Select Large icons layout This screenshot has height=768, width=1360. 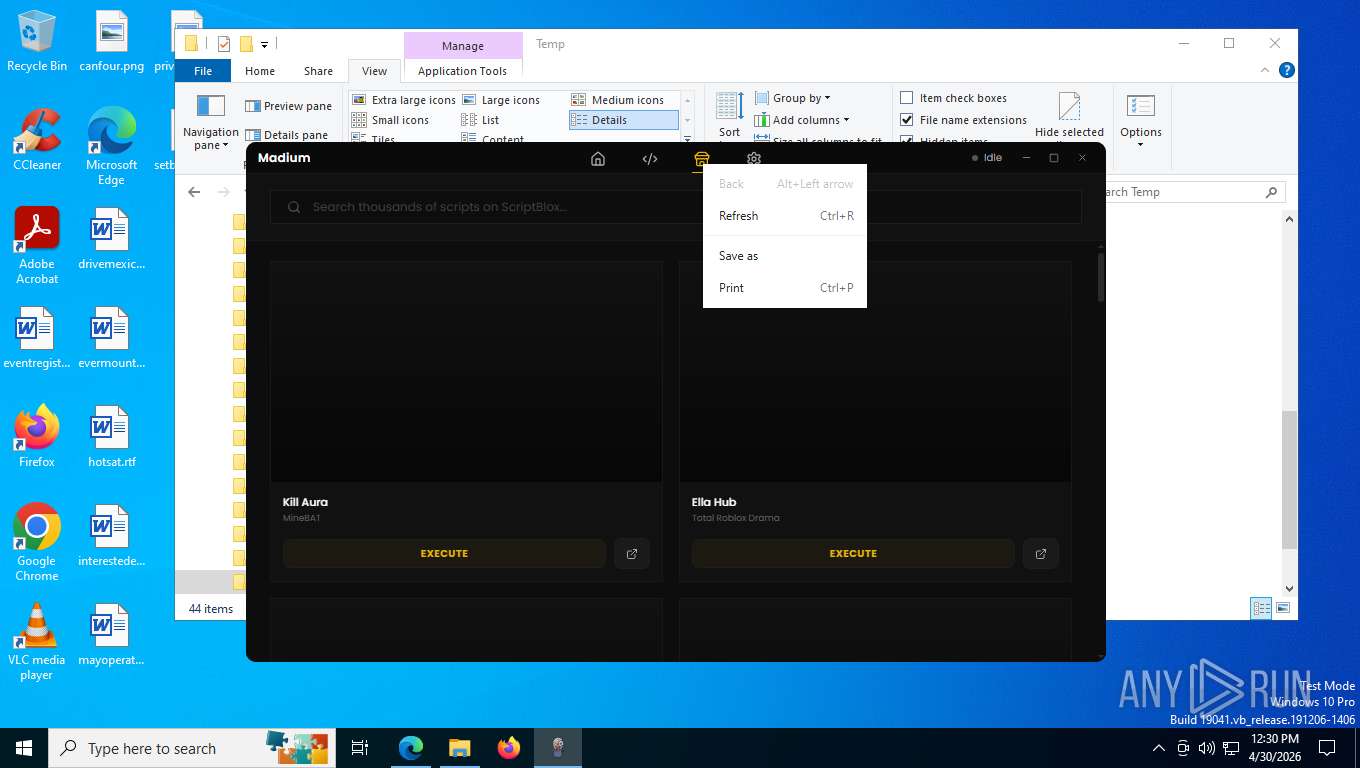click(501, 100)
